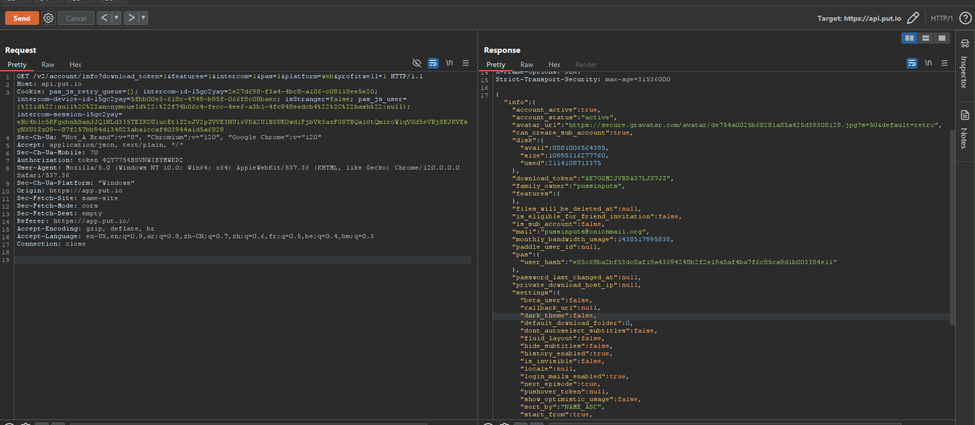Click the orange Send button
Viewport: 975px width, 425px height.
[21, 18]
